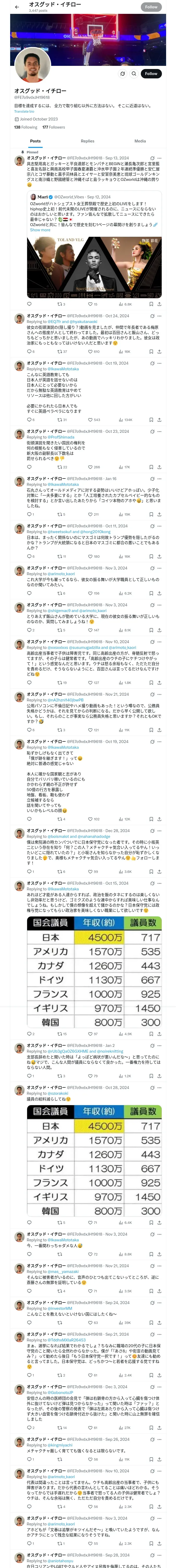Toggle the black Follow button beside search
176x1568 pixels.
point(150,74)
